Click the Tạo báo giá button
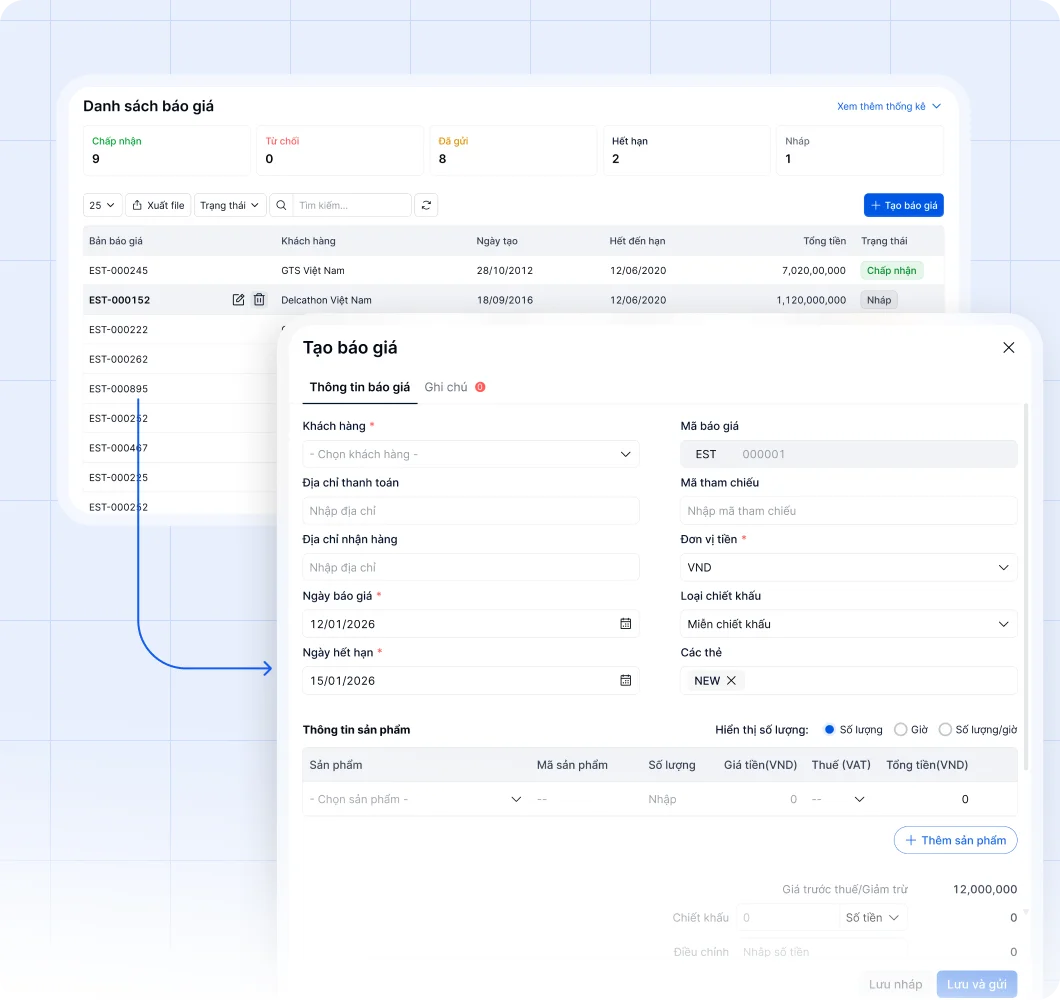The image size is (1060, 1000). 903,205
